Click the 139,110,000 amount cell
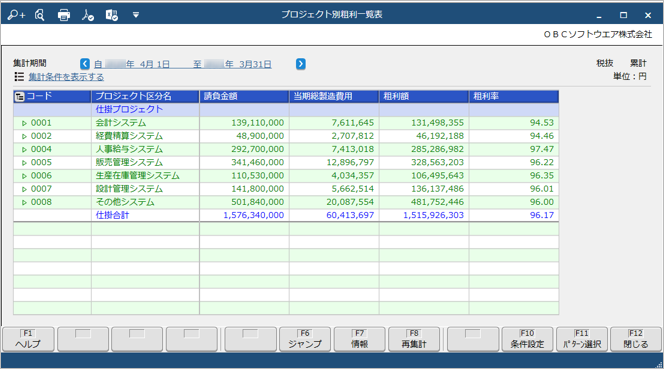This screenshot has height=369, width=664. (x=244, y=123)
